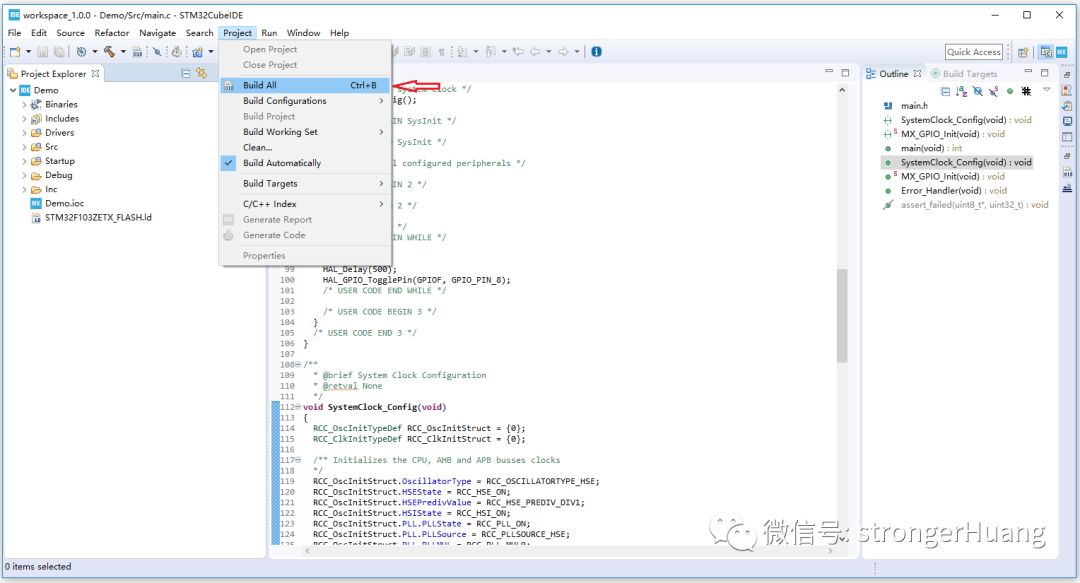Expand the Binaries tree node
This screenshot has height=583, width=1080.
click(24, 105)
